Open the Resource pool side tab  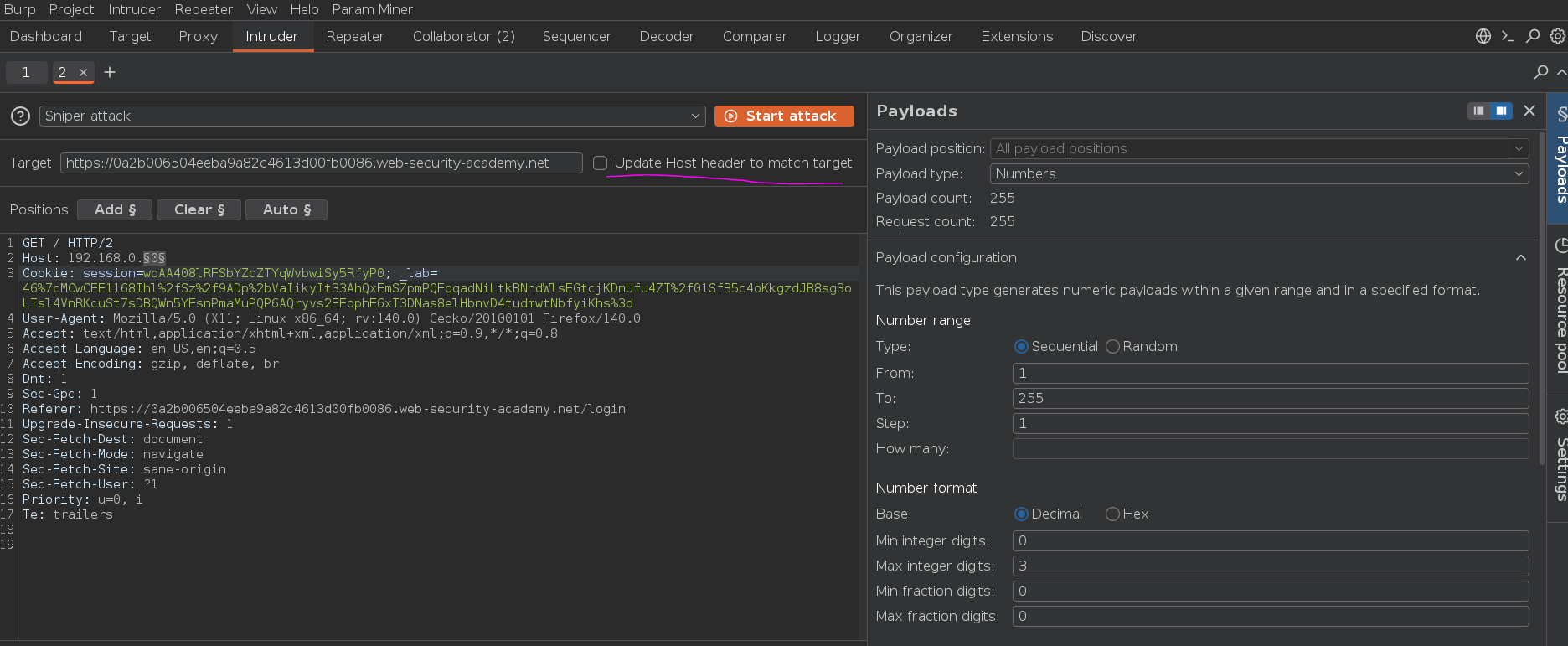(1559, 307)
